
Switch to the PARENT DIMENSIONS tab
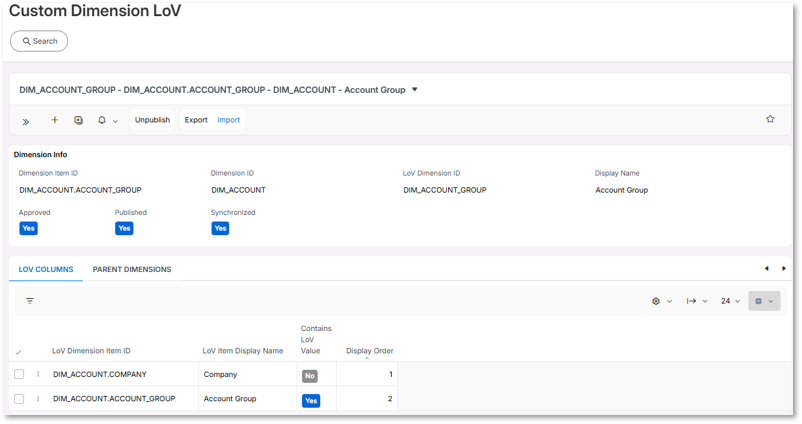pos(132,269)
